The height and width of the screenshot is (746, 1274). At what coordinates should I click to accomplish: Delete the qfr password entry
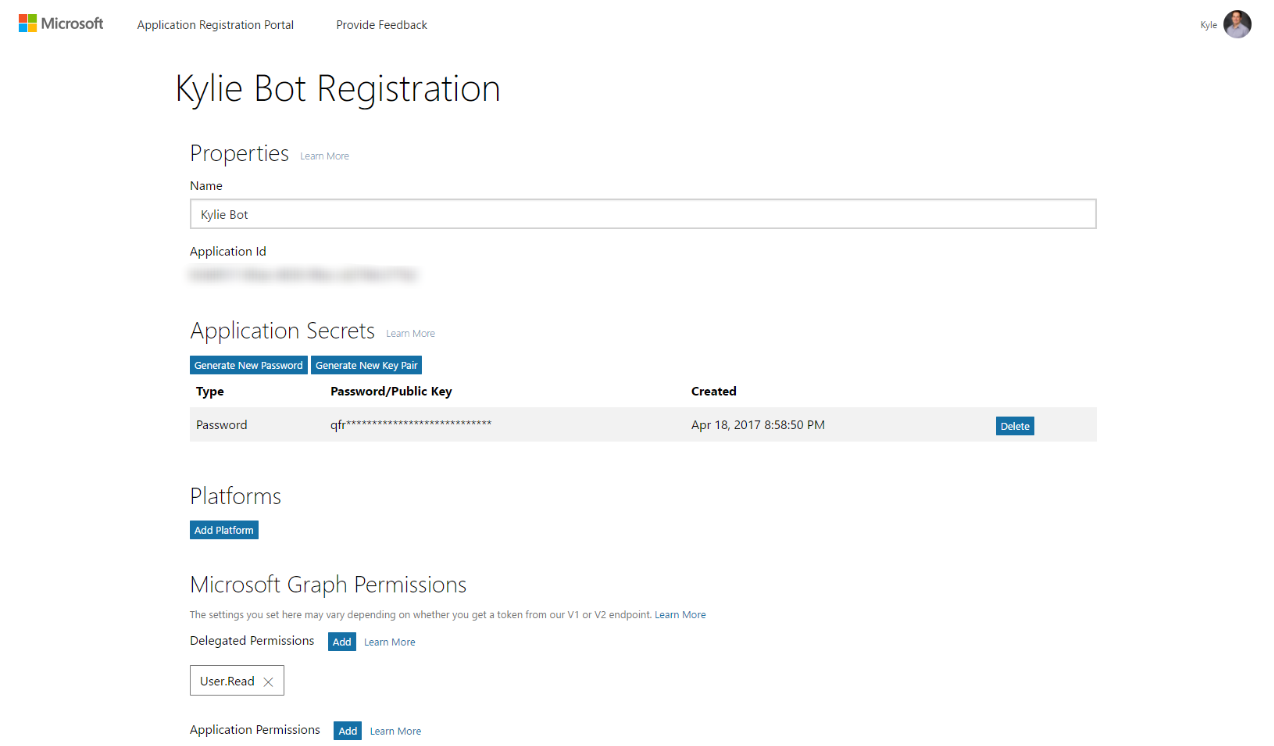(x=1014, y=426)
